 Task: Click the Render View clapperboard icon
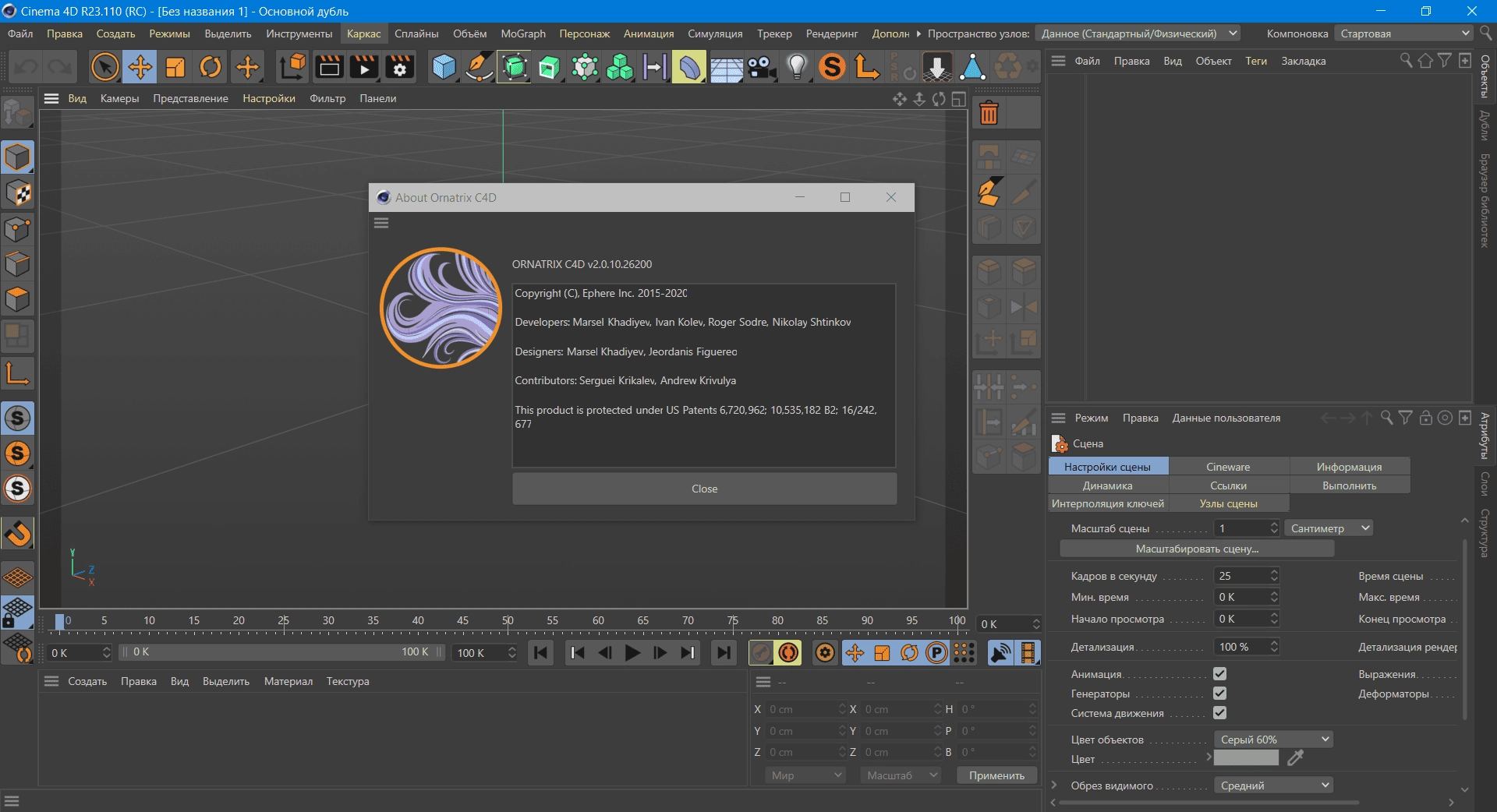329,67
